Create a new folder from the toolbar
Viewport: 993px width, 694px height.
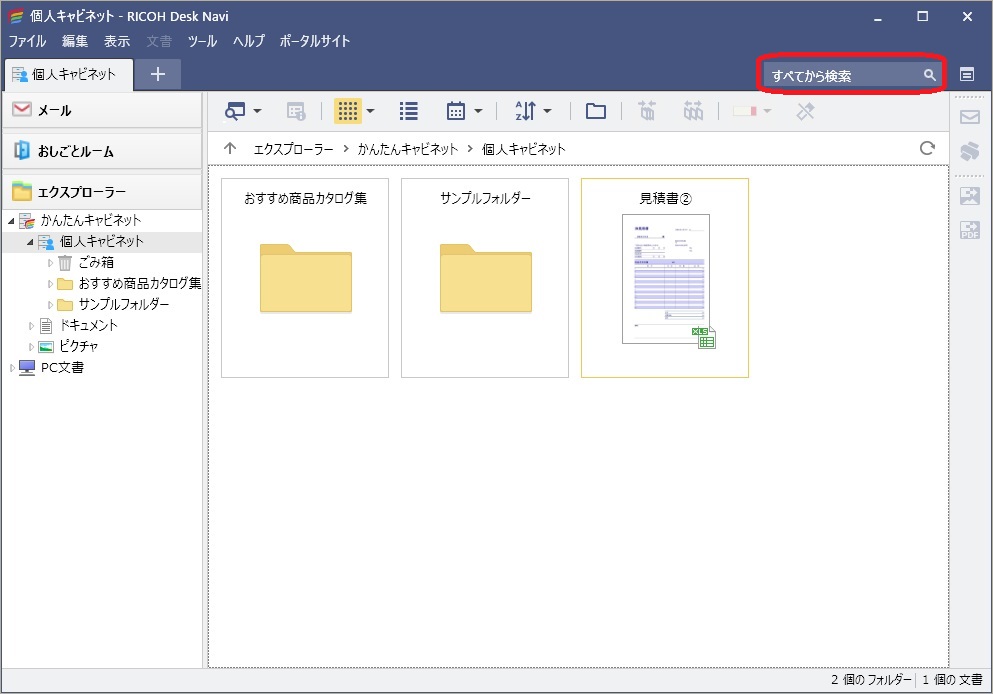pos(595,111)
